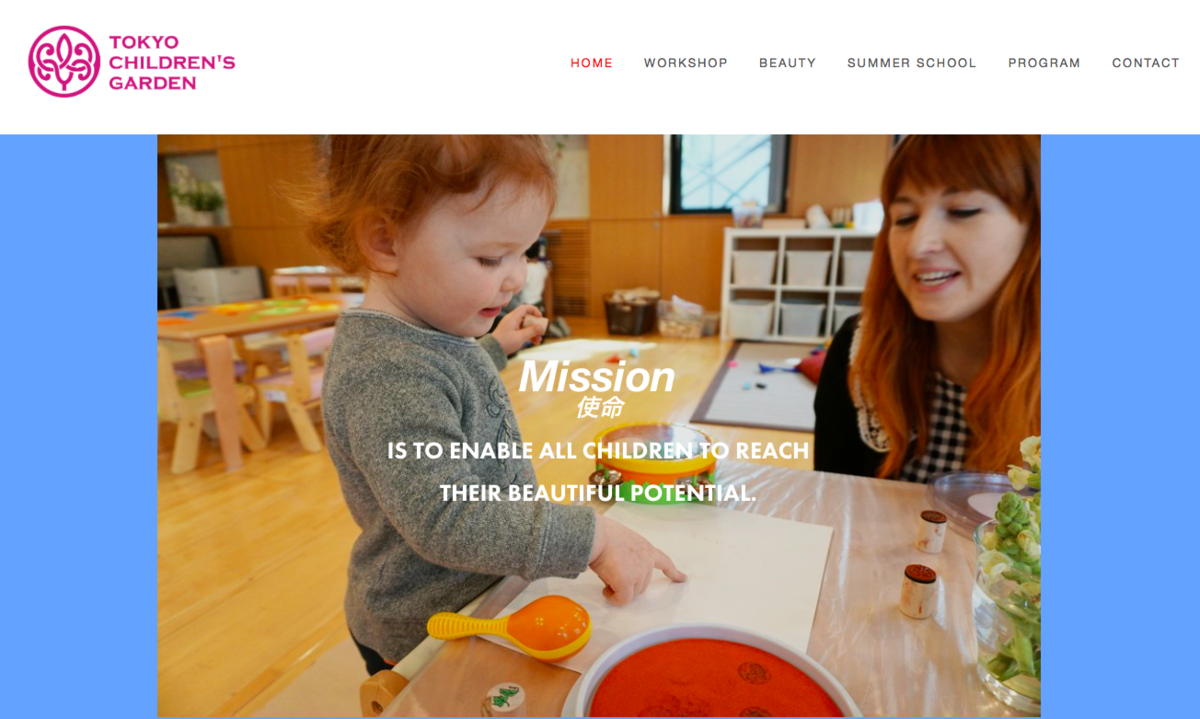
Task: Click the "THEIR BEAUTIFUL POTENTIAL." text
Action: click(598, 493)
